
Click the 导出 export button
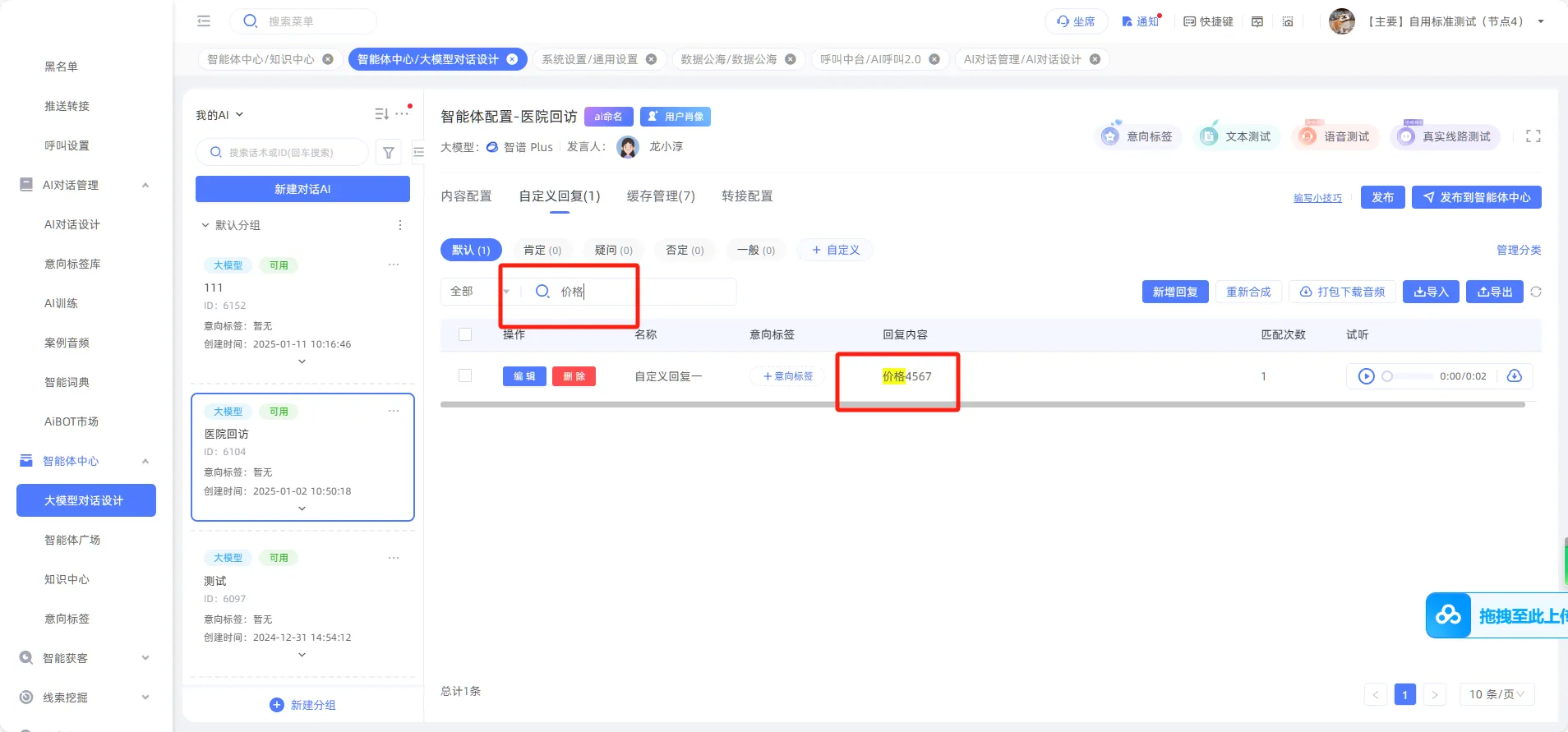pos(1495,292)
